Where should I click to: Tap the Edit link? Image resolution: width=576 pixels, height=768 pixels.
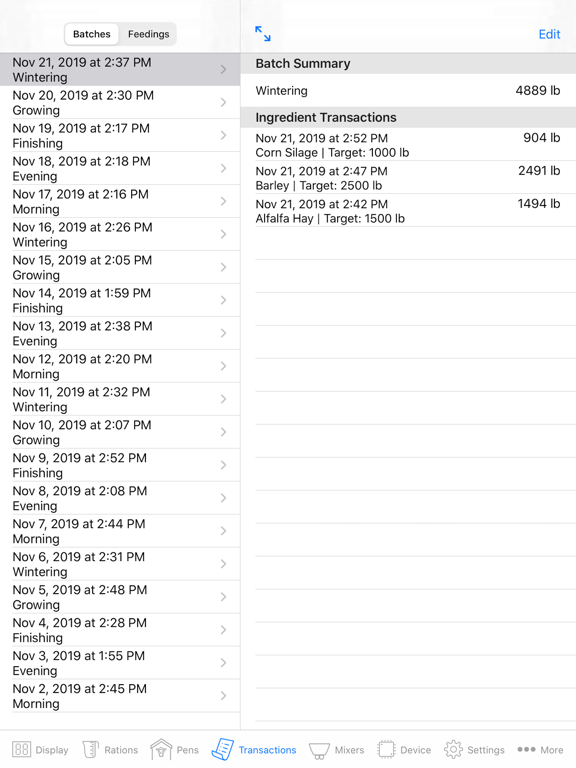(549, 34)
